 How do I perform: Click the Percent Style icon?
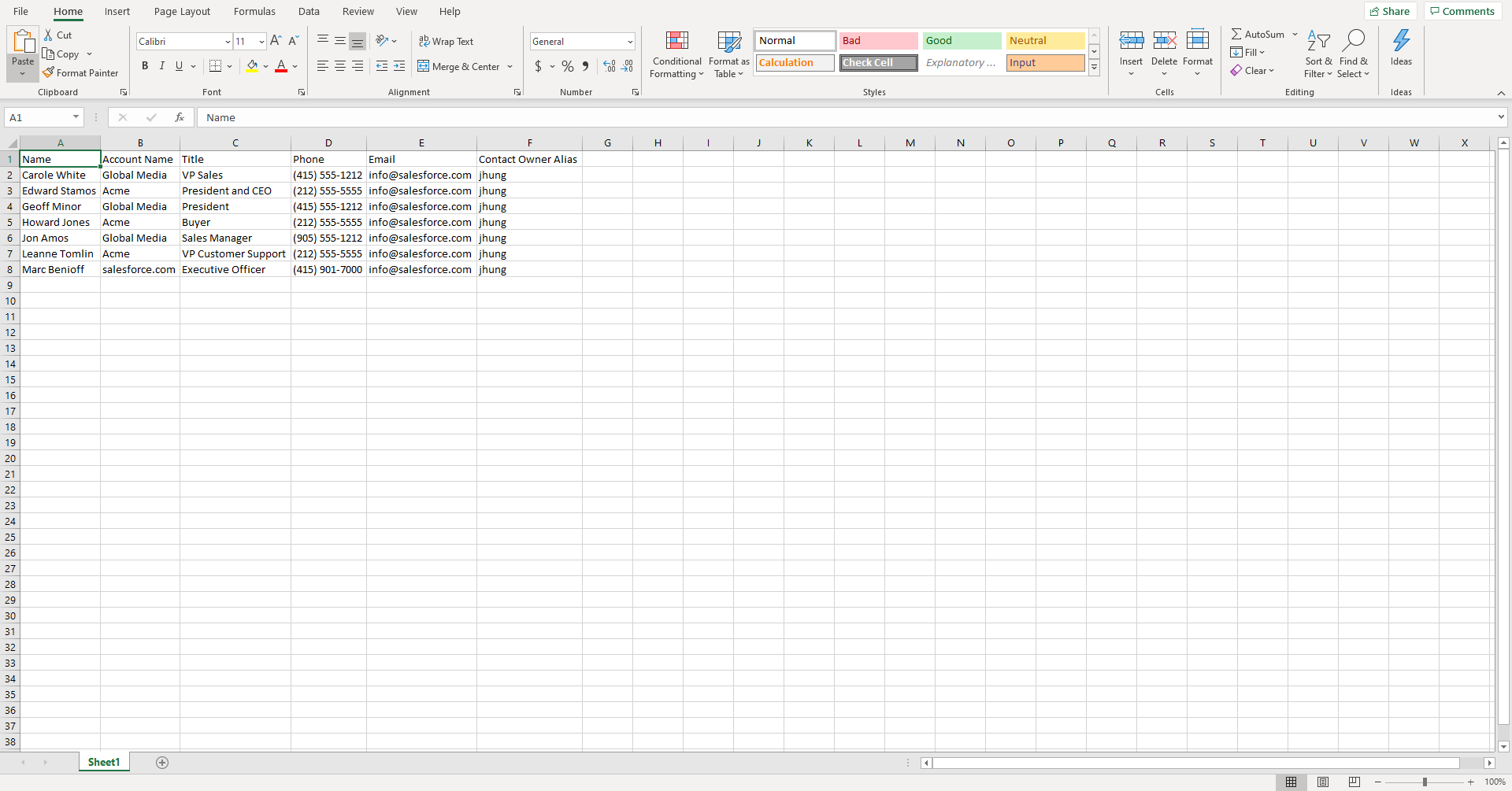(x=567, y=66)
